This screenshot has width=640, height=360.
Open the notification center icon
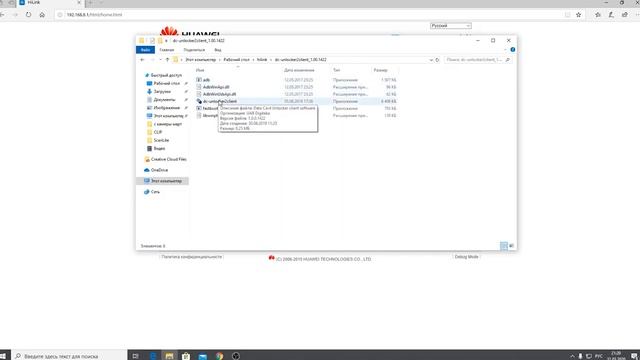pyautogui.click(x=634, y=356)
